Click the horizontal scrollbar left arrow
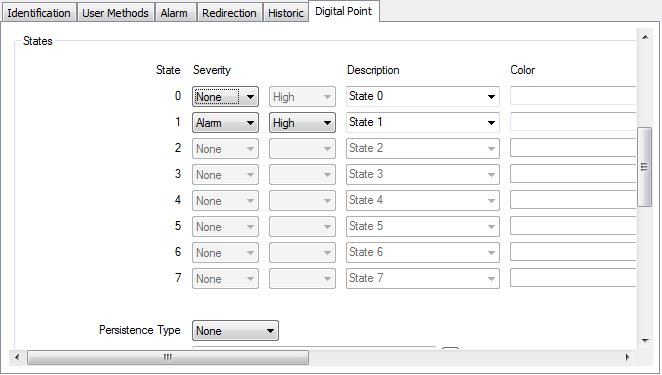The height and width of the screenshot is (375, 662). pos(17,357)
